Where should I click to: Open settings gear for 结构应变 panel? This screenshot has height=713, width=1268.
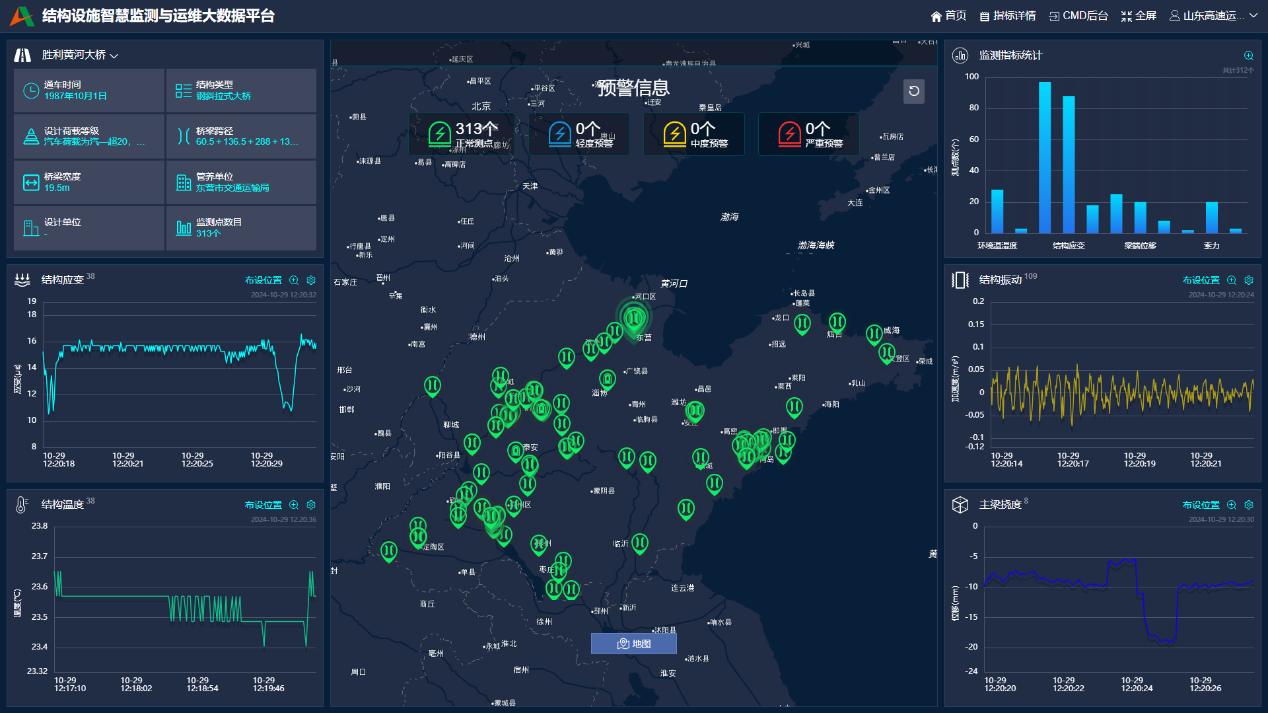pyautogui.click(x=311, y=281)
